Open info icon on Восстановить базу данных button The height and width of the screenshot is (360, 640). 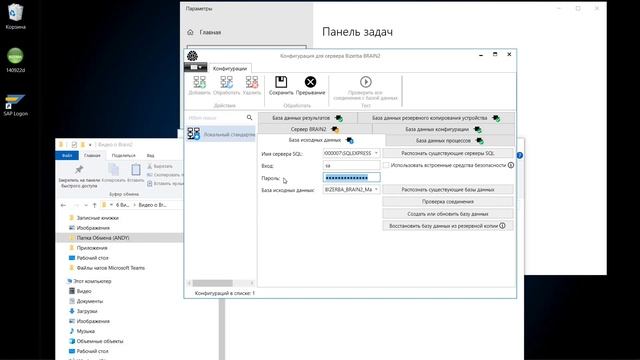(x=502, y=225)
